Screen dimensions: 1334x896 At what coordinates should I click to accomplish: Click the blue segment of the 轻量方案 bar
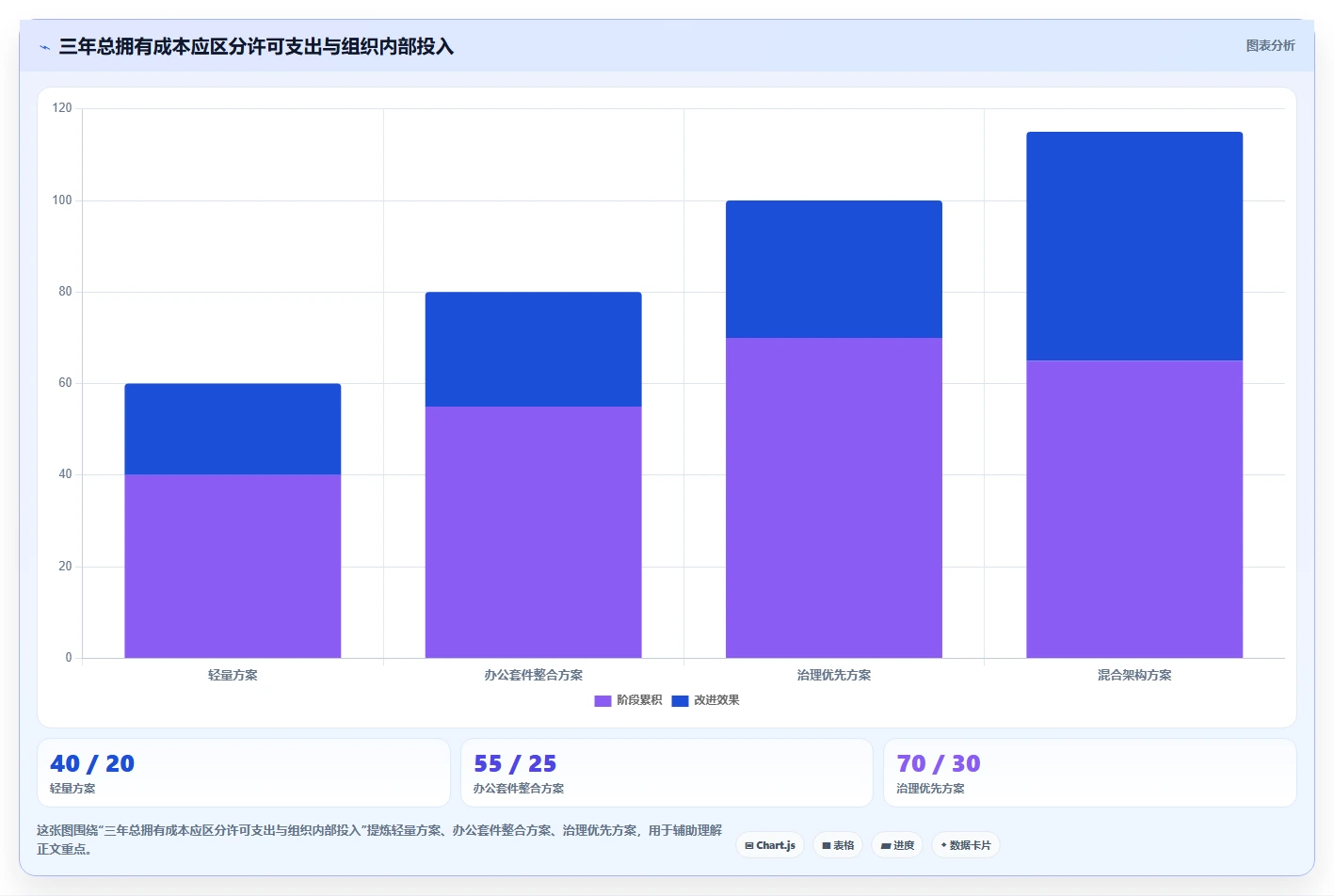click(233, 429)
